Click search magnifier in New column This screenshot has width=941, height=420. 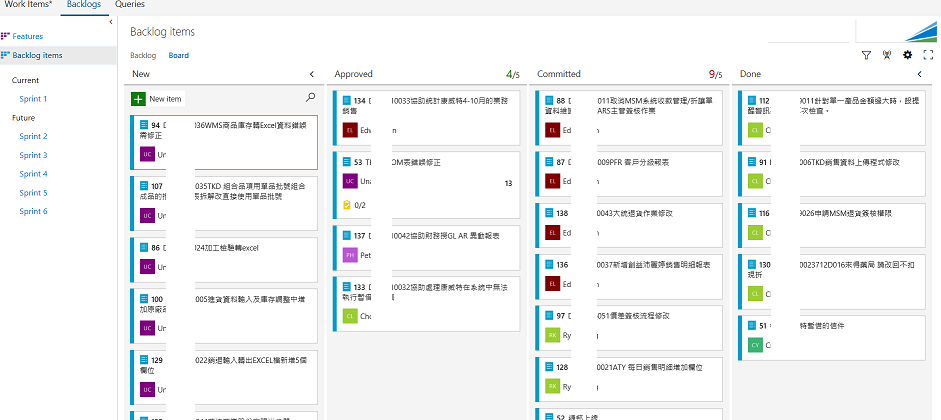point(310,98)
